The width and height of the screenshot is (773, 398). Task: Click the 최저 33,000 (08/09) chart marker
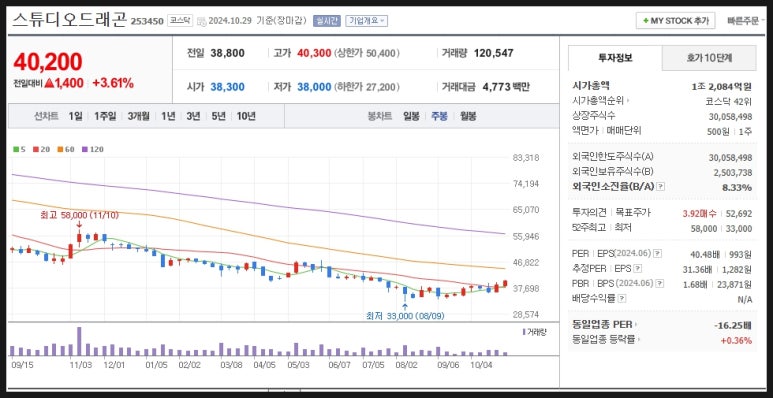405,316
